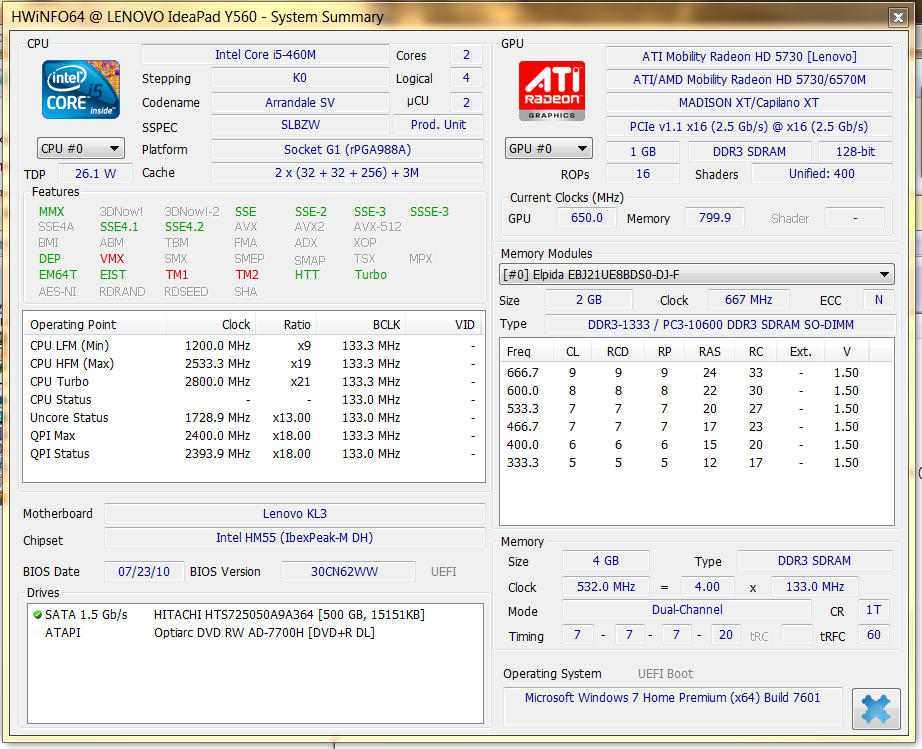Viewport: 922px width, 749px height.
Task: Click the Prod. Unit field
Action: [439, 125]
